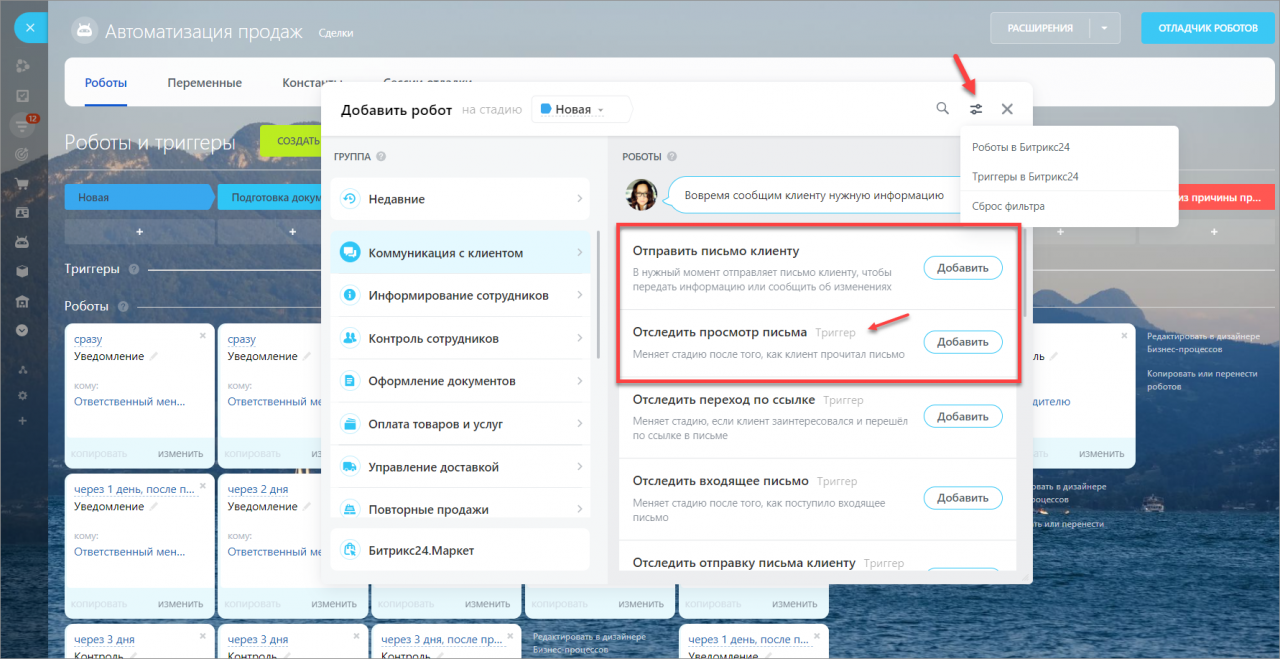Click the shopping cart icon in left sidebar

pyautogui.click(x=22, y=184)
